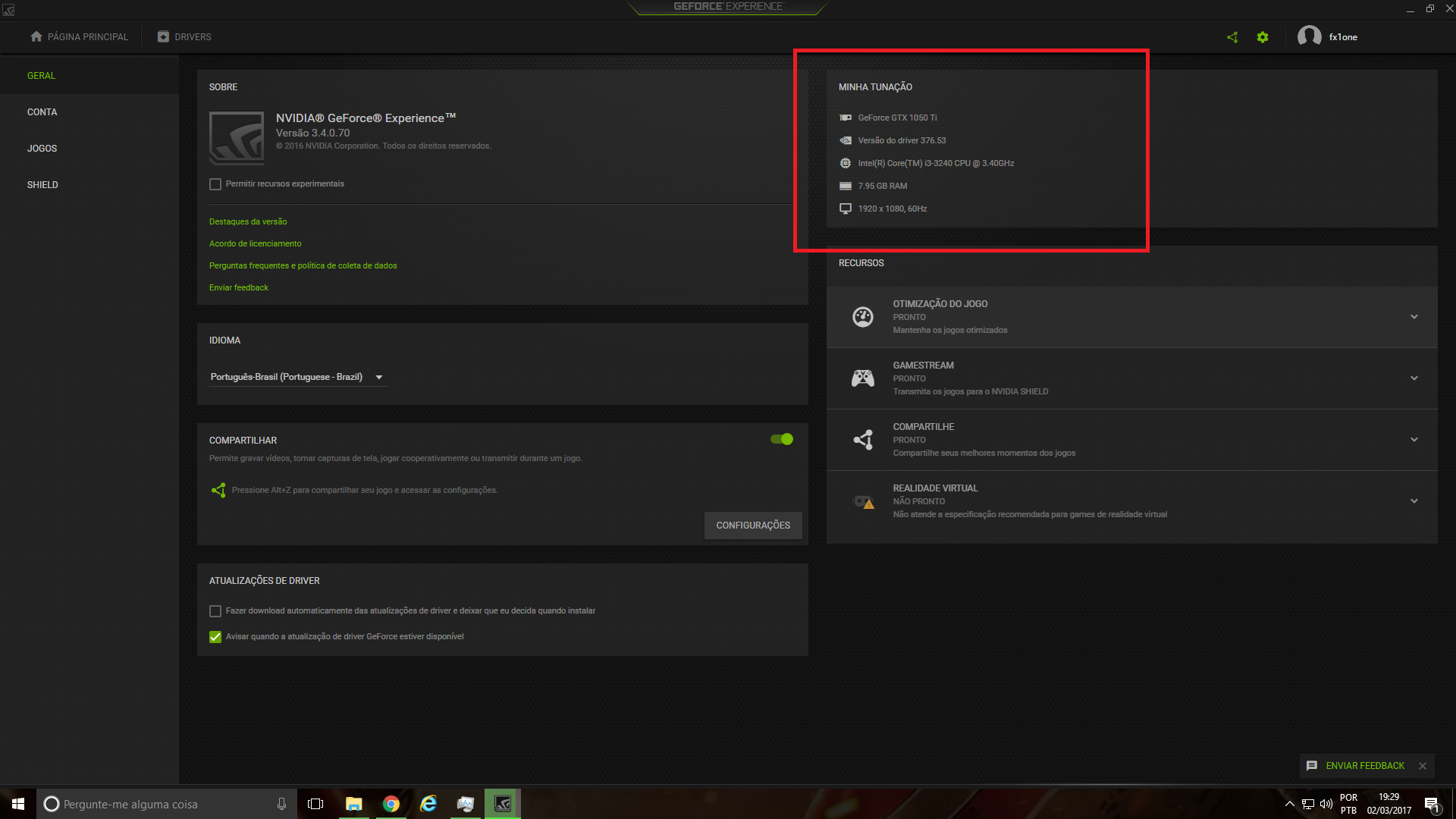Image resolution: width=1456 pixels, height=819 pixels.
Task: Enable Permitir recursos experimentais checkbox
Action: [215, 184]
